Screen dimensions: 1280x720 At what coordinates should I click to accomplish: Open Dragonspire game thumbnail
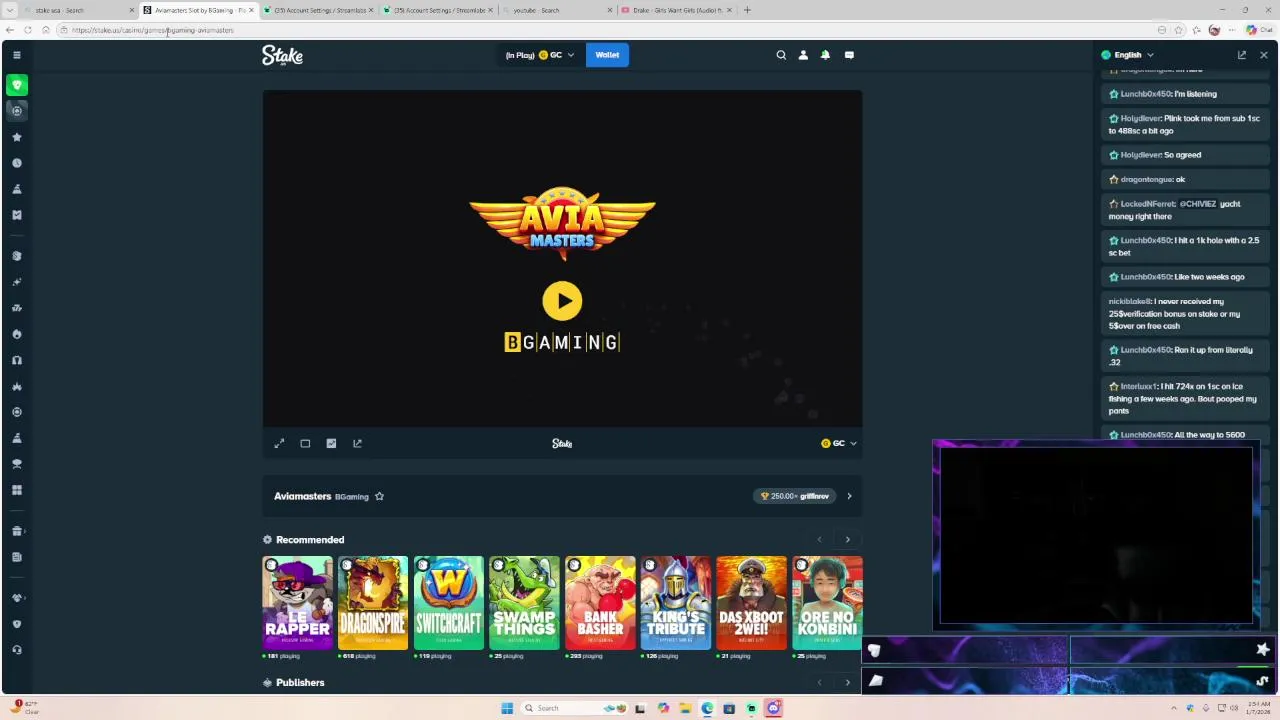pyautogui.click(x=373, y=603)
